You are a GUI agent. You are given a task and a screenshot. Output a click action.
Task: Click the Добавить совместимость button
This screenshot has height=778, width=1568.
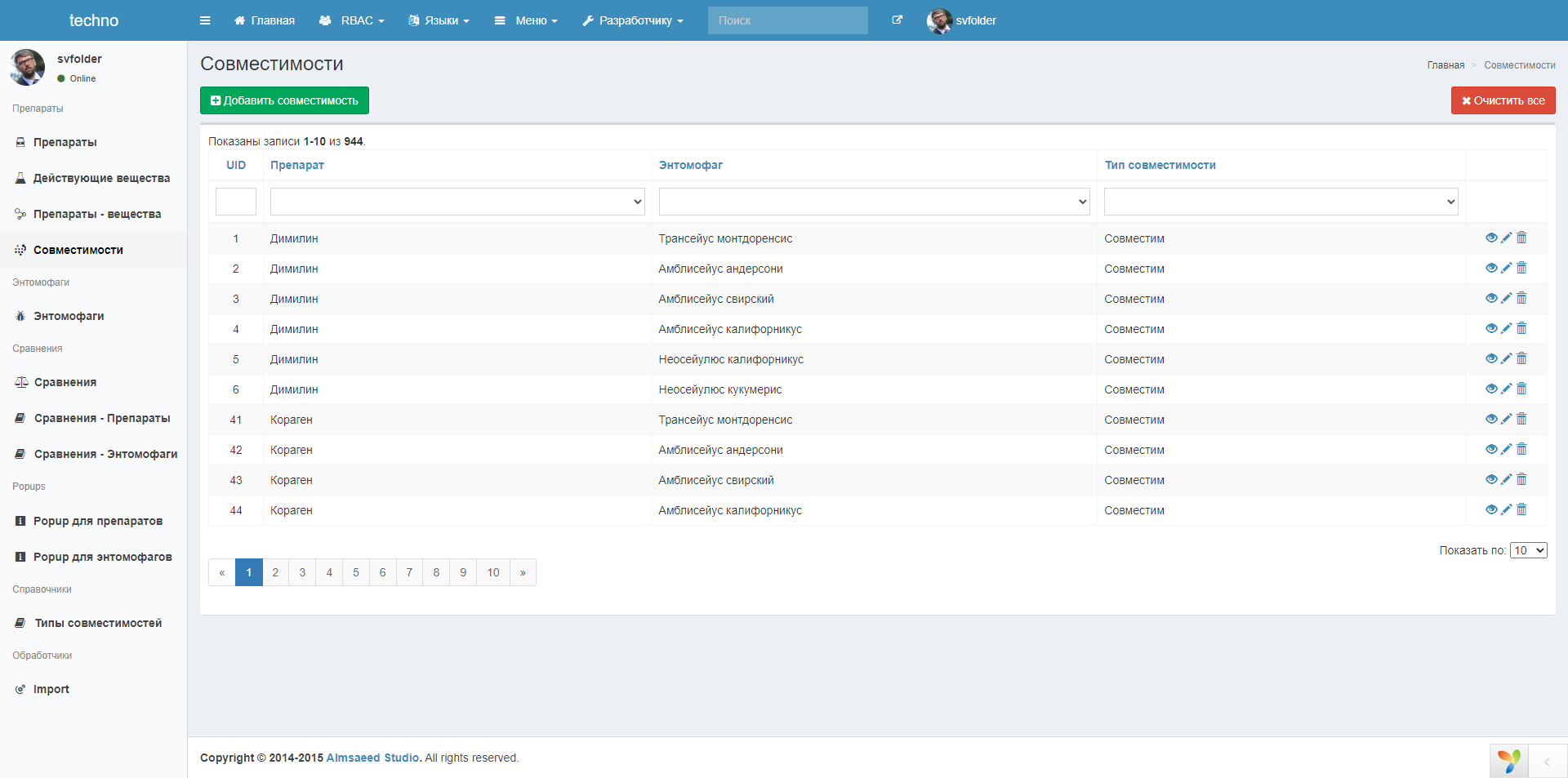(284, 100)
